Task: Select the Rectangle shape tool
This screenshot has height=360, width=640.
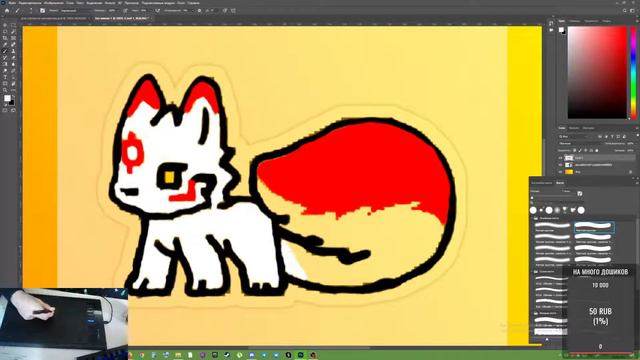Action: point(5,84)
